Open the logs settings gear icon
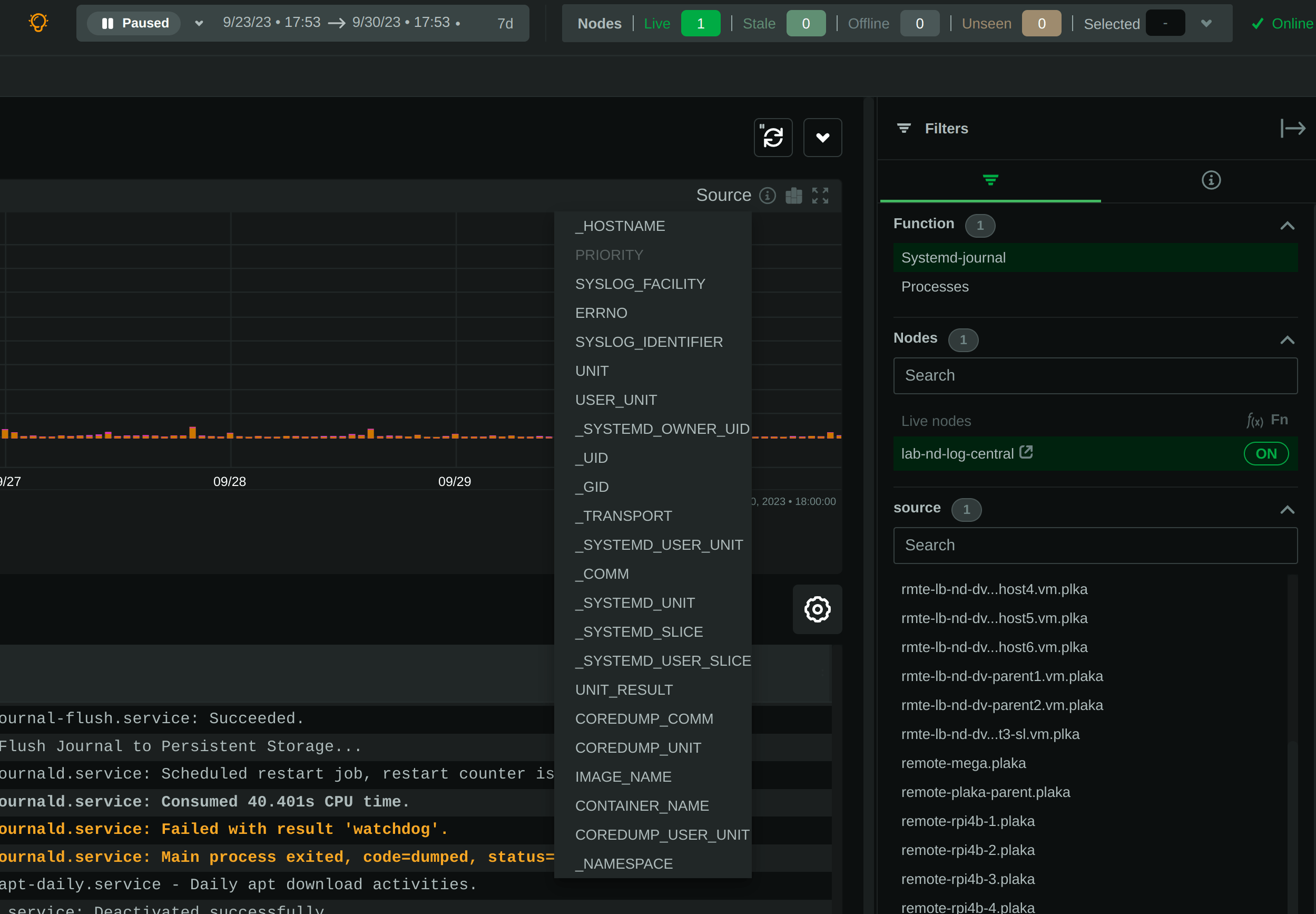 pyautogui.click(x=817, y=609)
